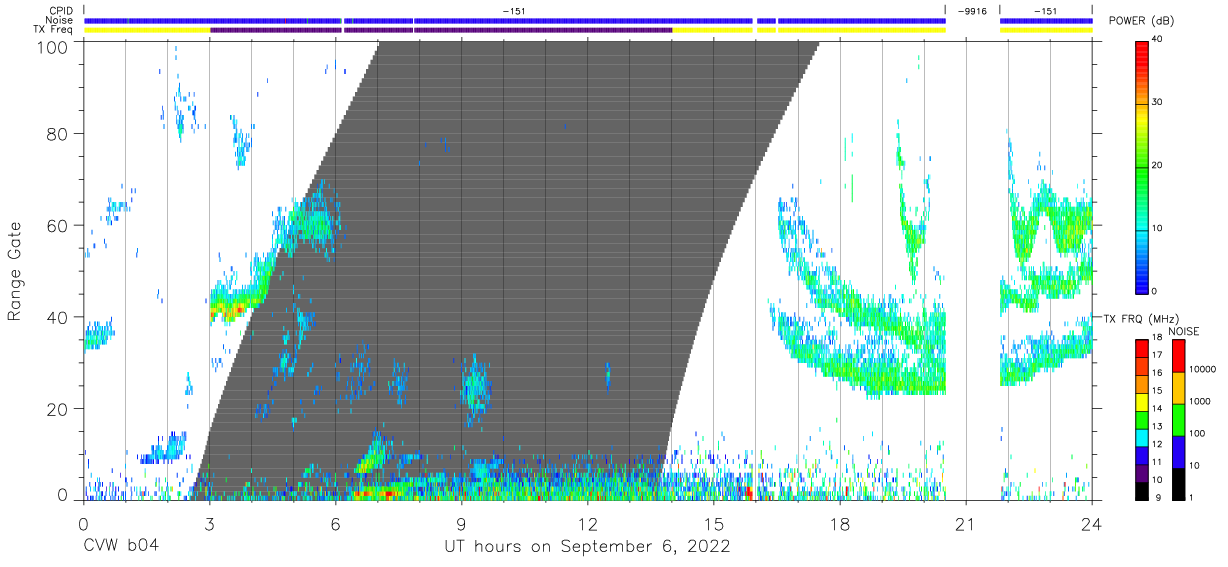Click the 80 tick on Range Gate axis
The width and height of the screenshot is (1228, 567).
(58, 134)
